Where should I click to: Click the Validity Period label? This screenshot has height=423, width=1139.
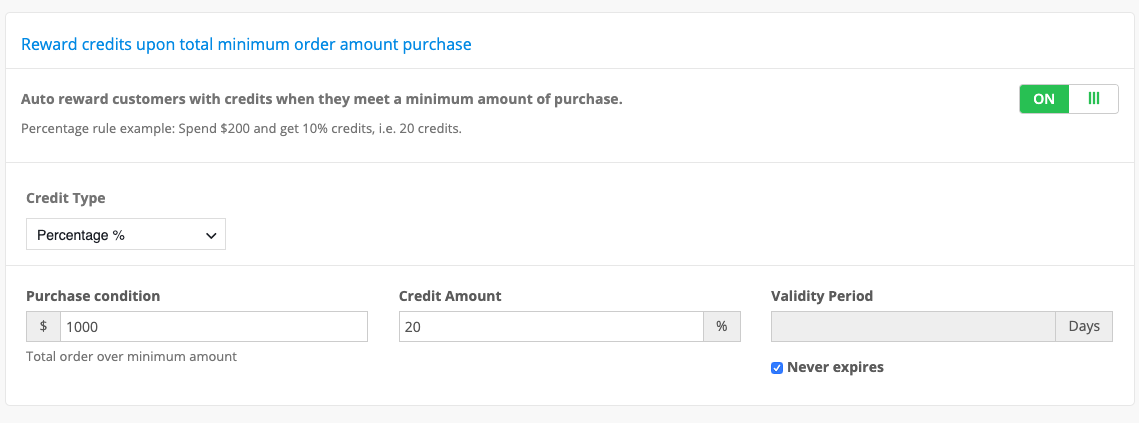(x=822, y=296)
